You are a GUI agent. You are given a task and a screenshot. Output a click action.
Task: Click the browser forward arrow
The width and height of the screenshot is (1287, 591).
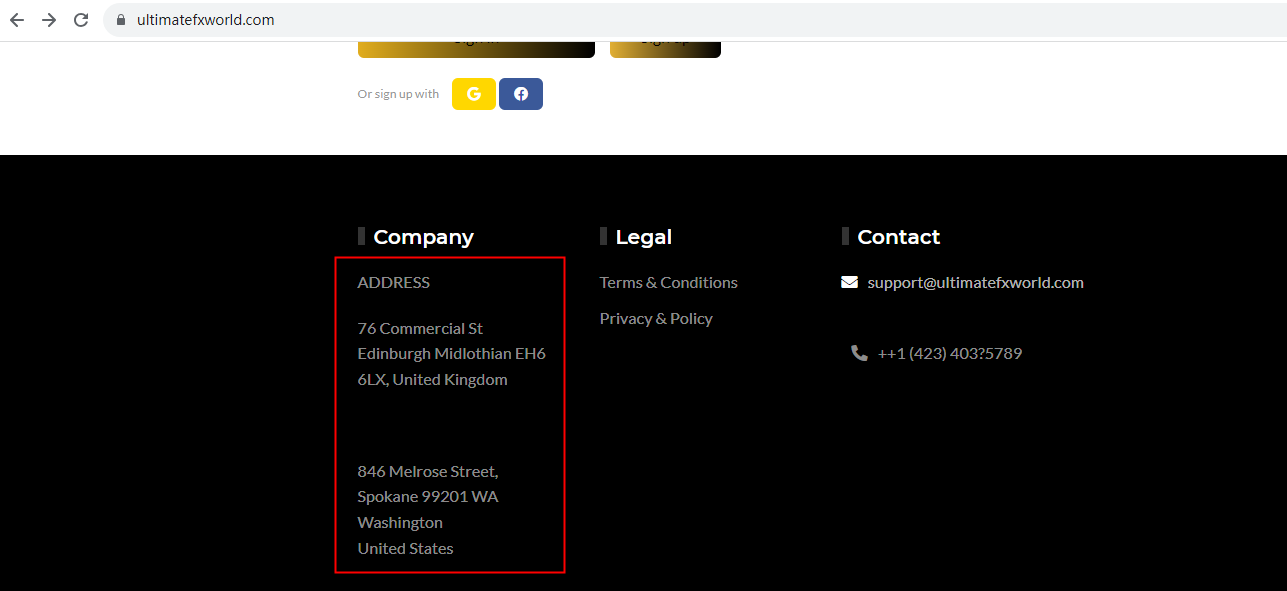click(49, 20)
